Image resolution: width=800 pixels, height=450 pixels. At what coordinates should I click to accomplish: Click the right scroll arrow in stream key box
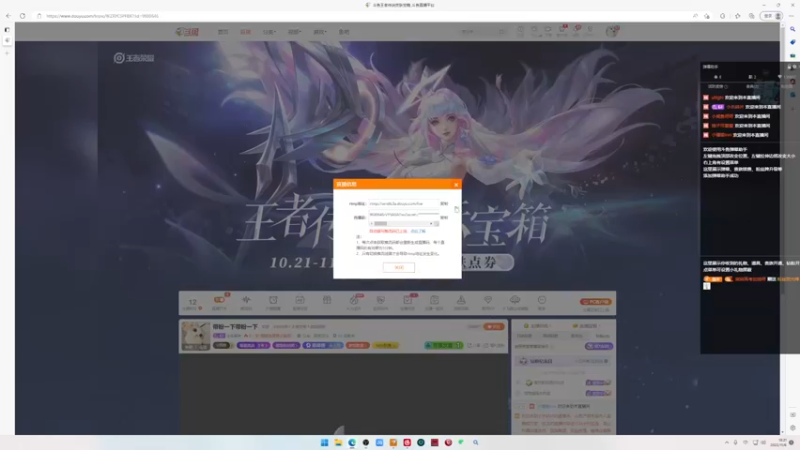point(431,223)
